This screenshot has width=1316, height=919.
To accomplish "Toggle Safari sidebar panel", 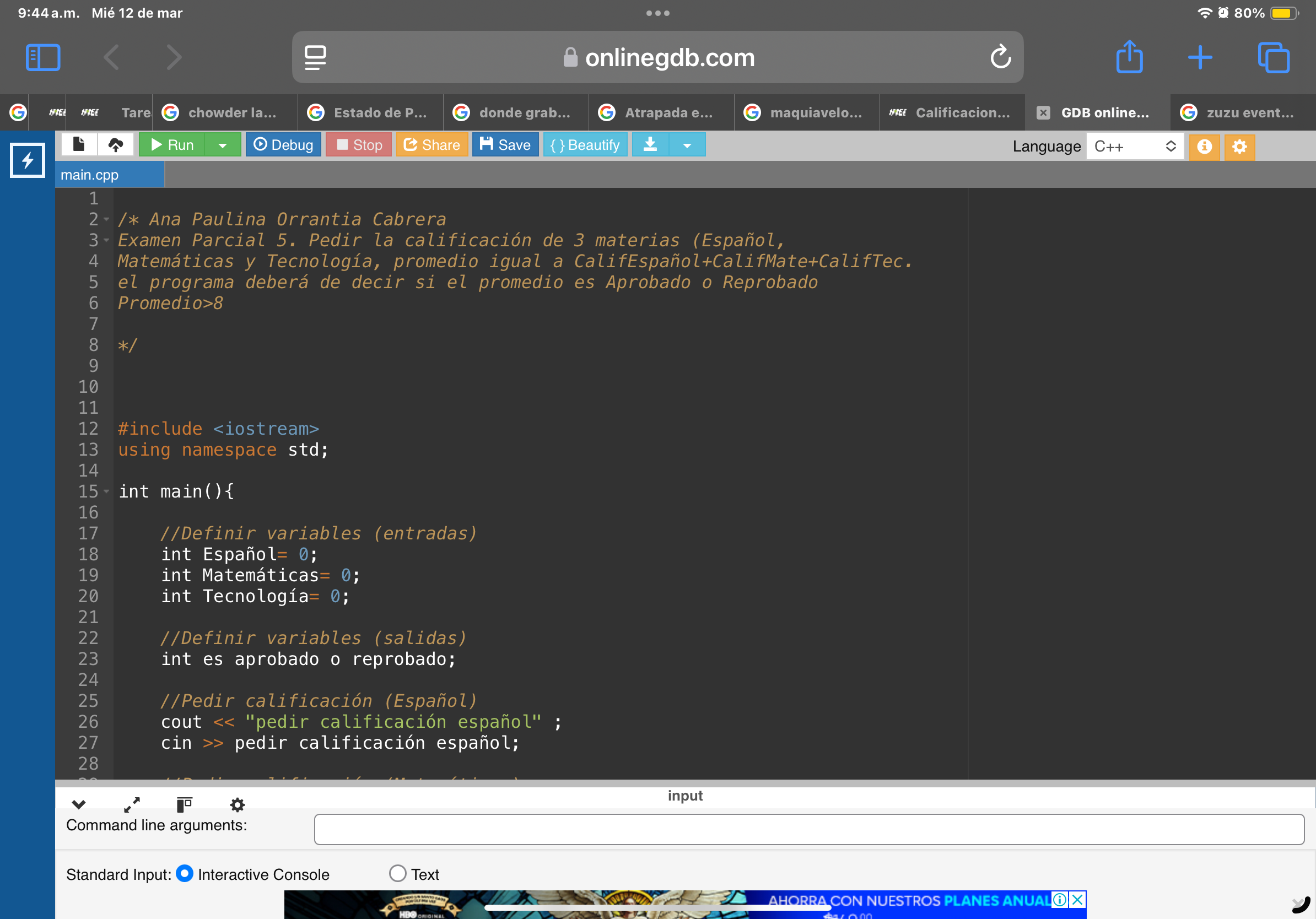I will point(43,57).
